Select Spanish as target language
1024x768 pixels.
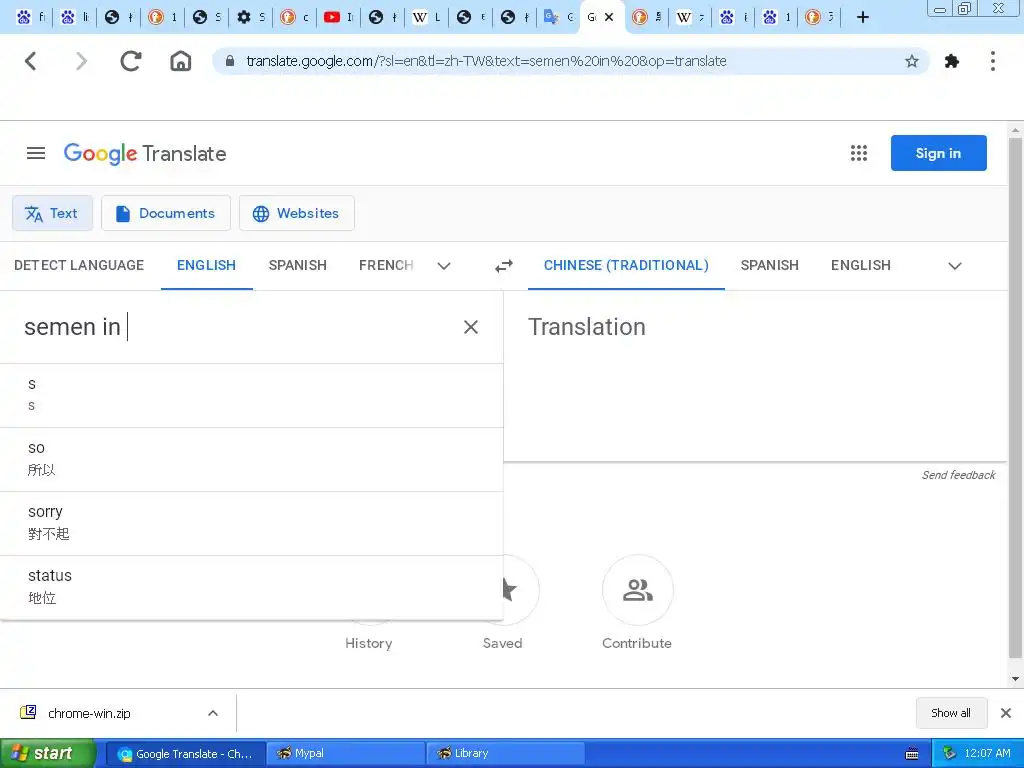pos(769,266)
